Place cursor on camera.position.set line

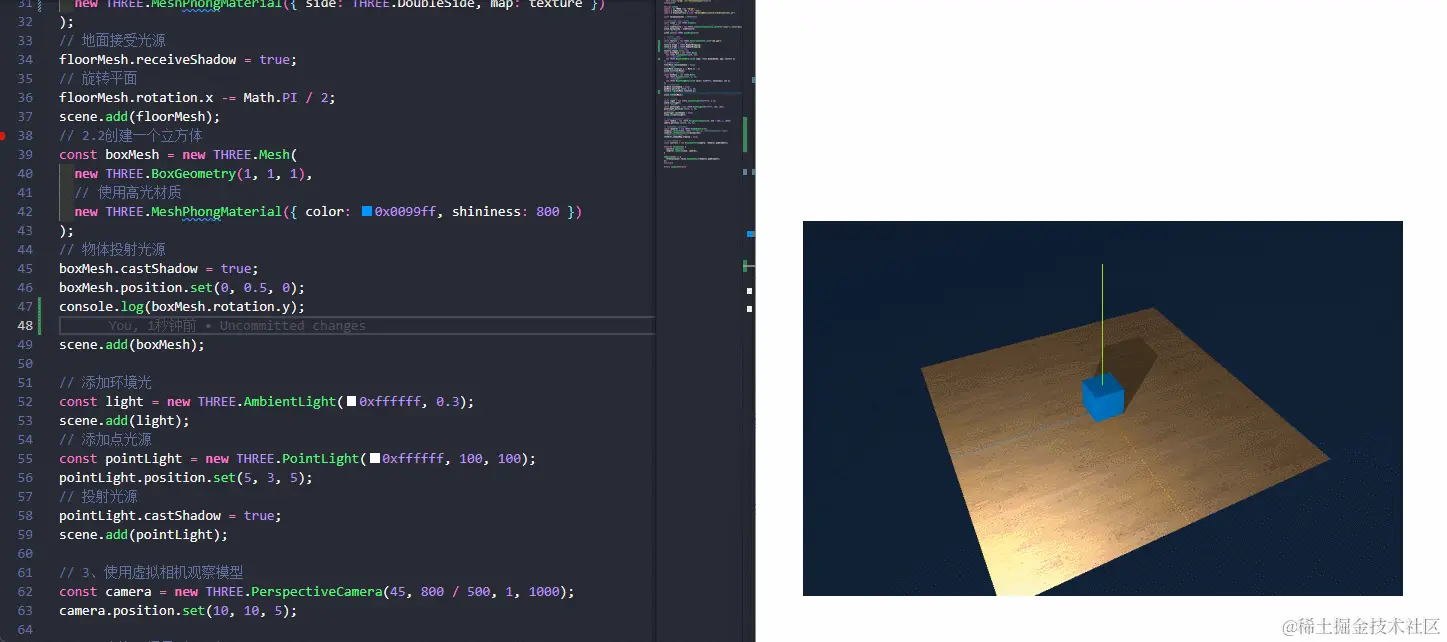tap(177, 610)
